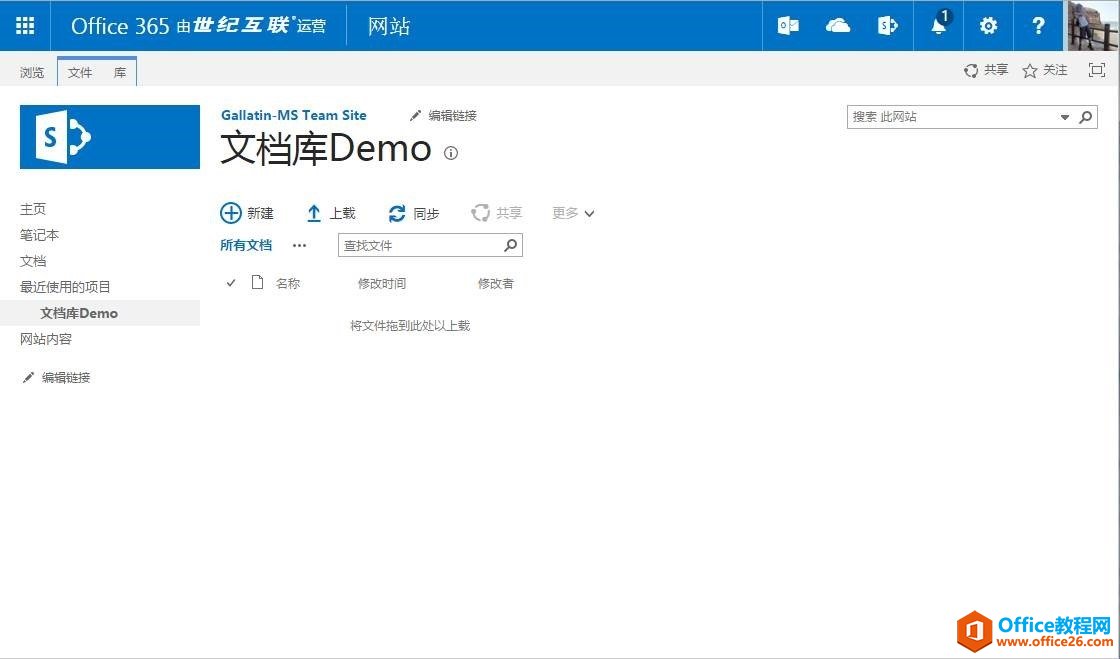Open the 库 ribbon tab
1120x659 pixels.
coord(119,72)
